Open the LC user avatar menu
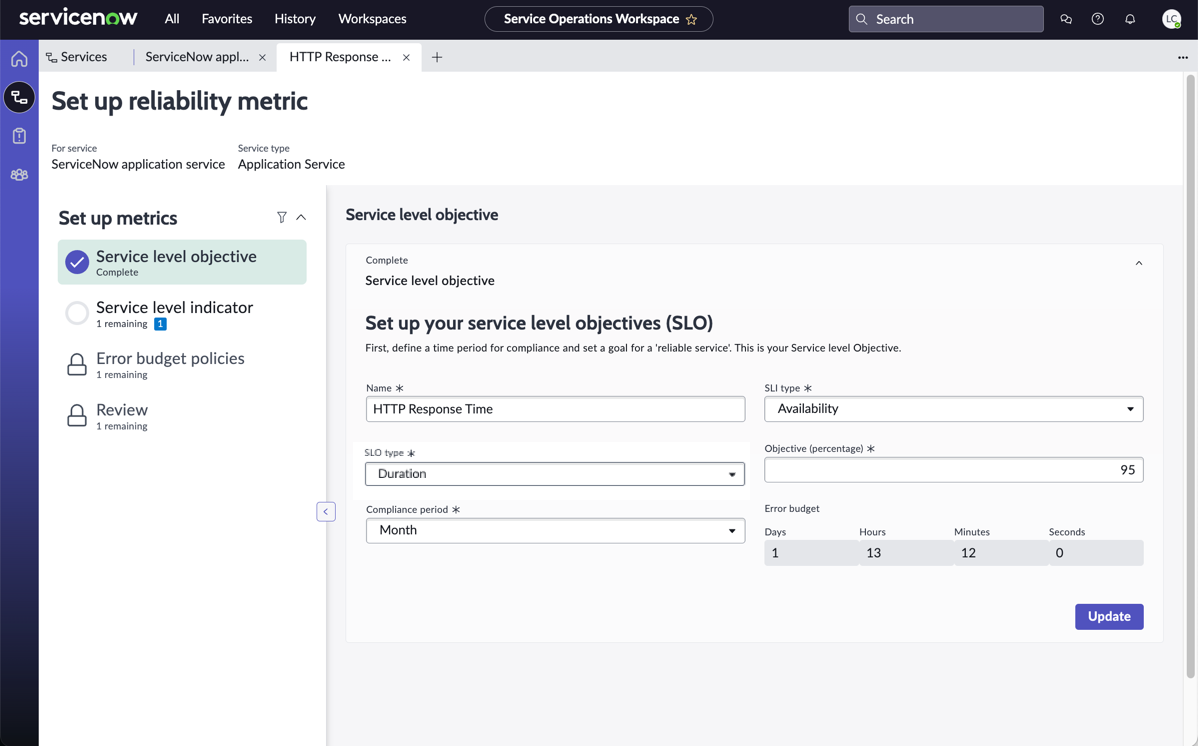Viewport: 1198px width, 746px height. [1171, 19]
